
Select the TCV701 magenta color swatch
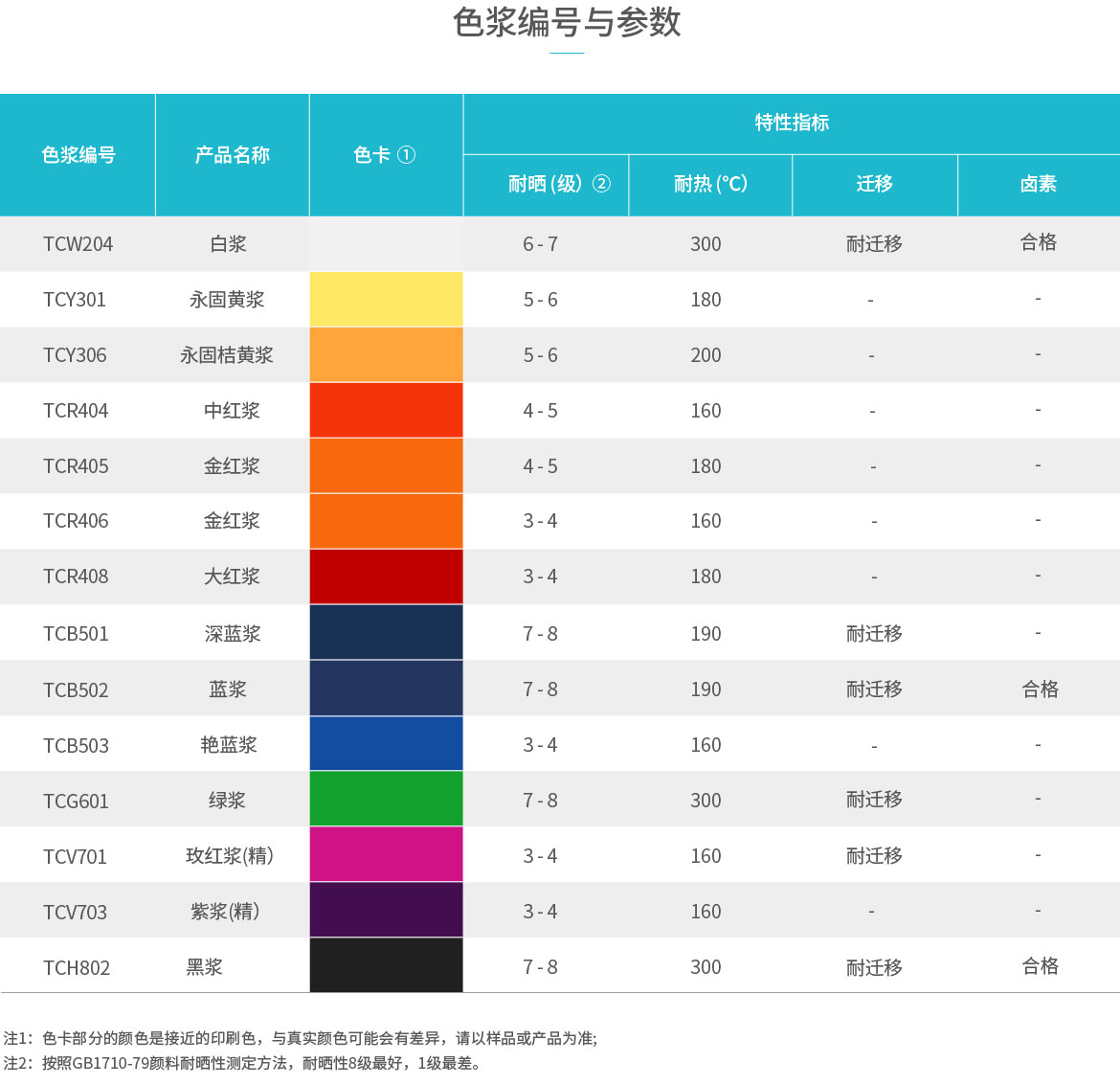tap(386, 854)
